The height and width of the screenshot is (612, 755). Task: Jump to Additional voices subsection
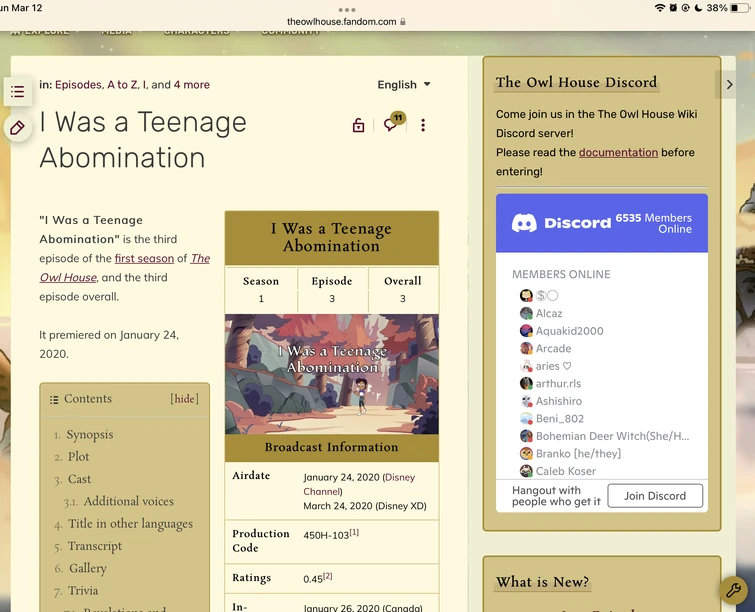(x=128, y=502)
